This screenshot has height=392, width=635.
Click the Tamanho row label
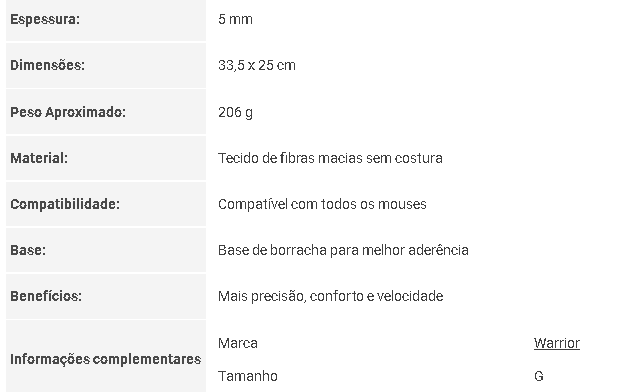(247, 376)
